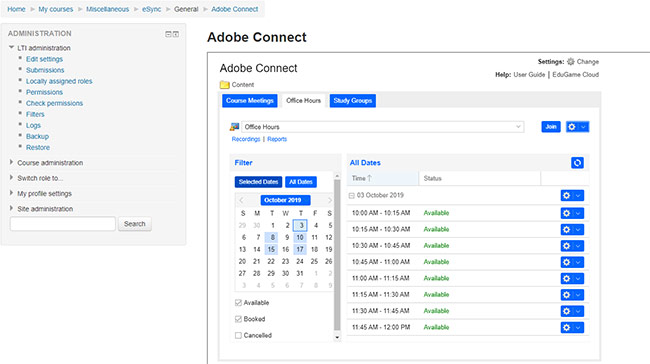Select October 10 in the calendar
This screenshot has height=364, width=650.
pos(300,238)
